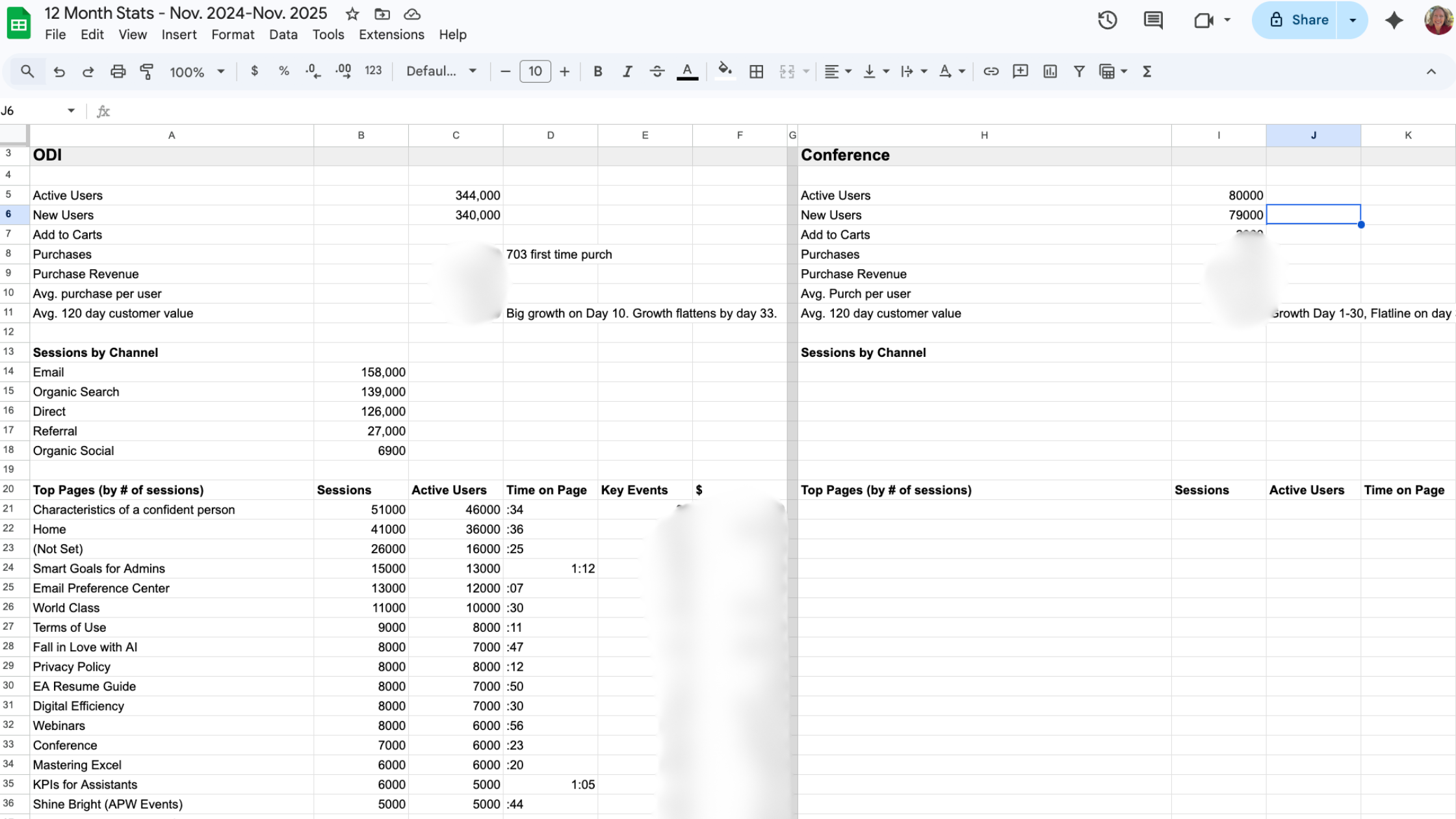Open the font family dropdown
This screenshot has height=819, width=1456.
[441, 71]
